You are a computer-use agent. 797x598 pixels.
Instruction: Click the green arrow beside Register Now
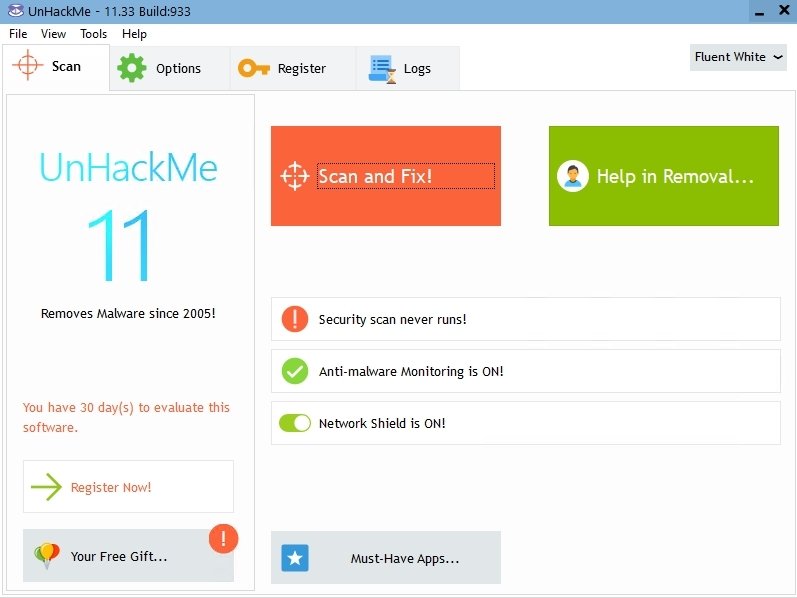click(x=46, y=487)
